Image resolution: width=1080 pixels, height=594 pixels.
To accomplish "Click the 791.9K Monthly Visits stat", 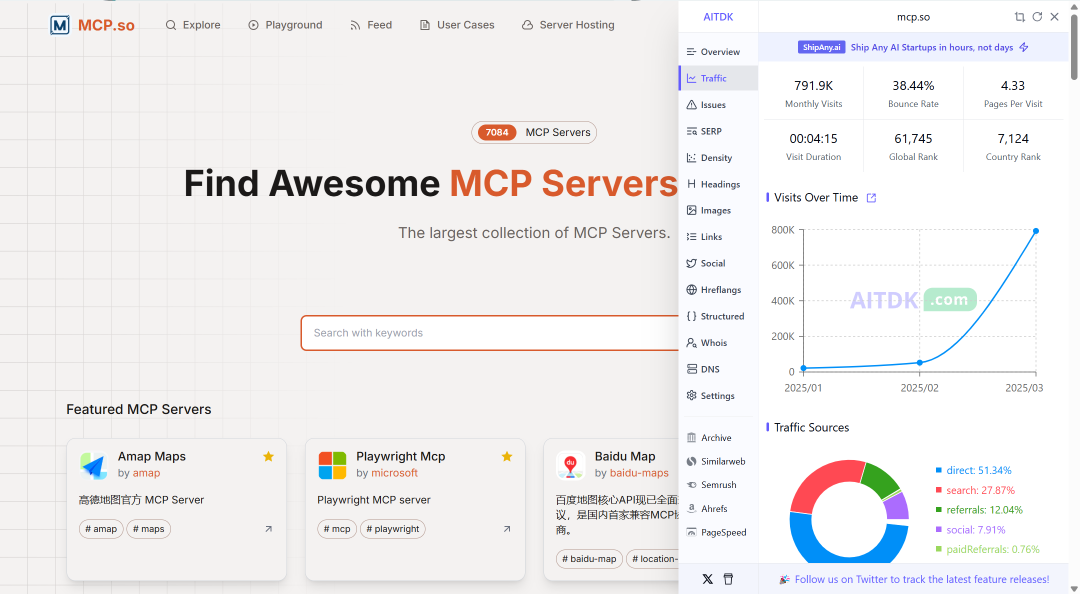I will tap(813, 94).
